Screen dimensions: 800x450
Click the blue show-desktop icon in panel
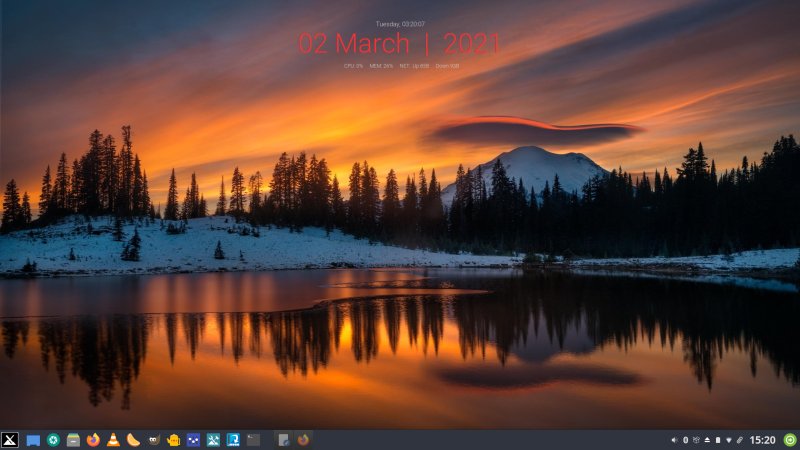(x=33, y=440)
